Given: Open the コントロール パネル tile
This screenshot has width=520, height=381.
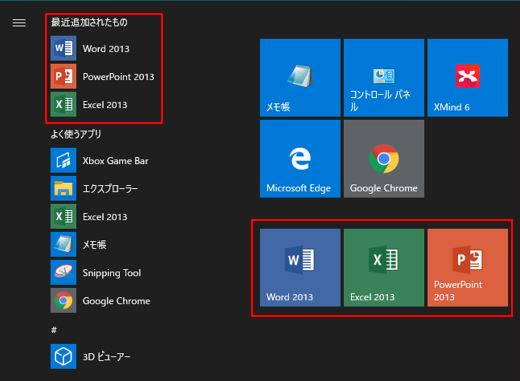Looking at the screenshot, I should [384, 78].
